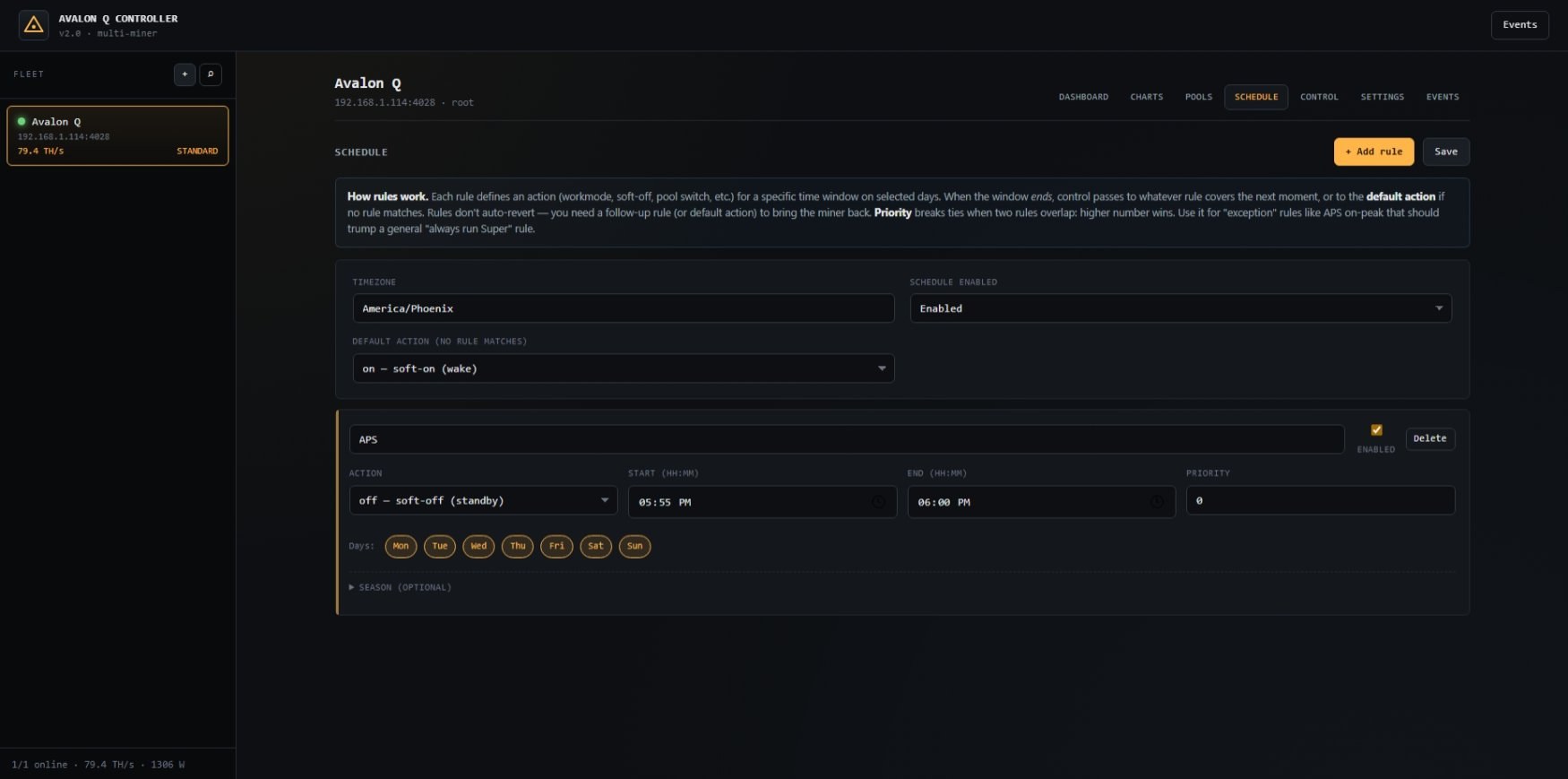The width and height of the screenshot is (1568, 779).
Task: Click the rule name field containing APS
Action: pos(847,439)
